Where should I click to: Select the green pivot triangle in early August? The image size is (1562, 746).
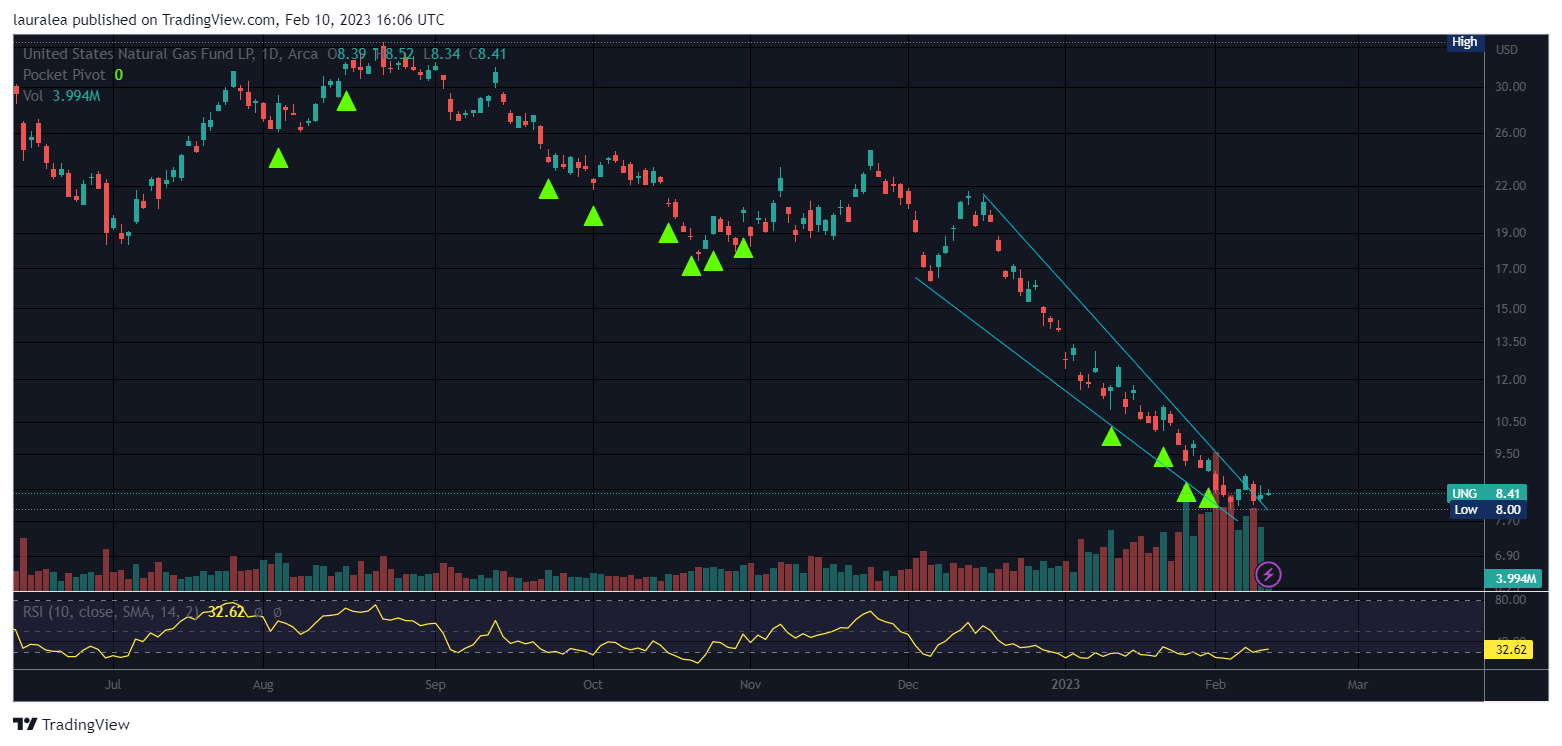tap(278, 158)
